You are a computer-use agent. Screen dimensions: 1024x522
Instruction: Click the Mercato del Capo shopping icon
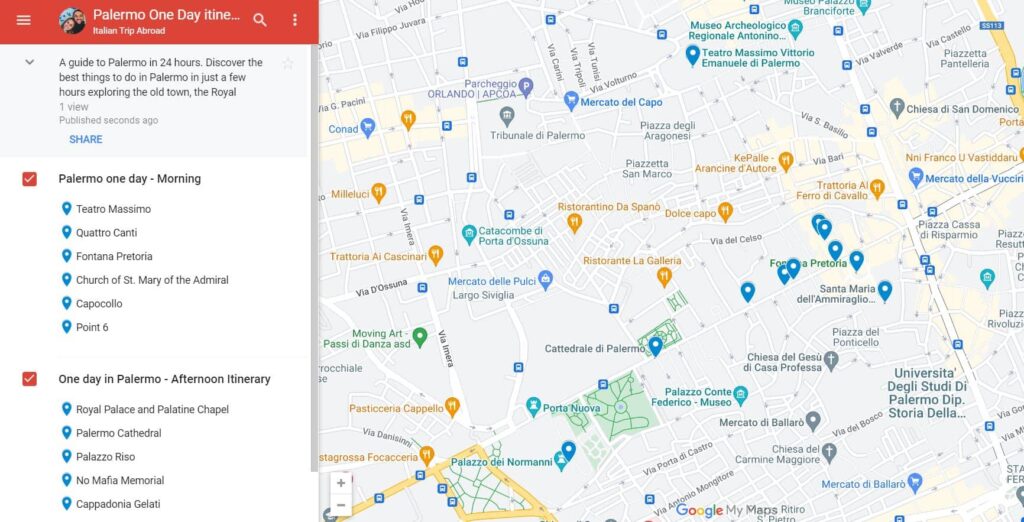pos(571,101)
